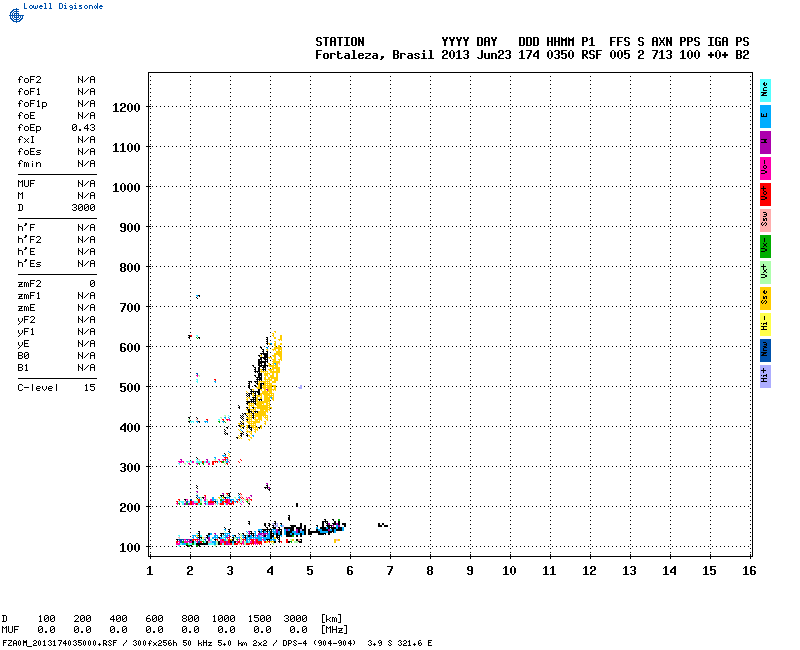The height and width of the screenshot is (650, 800).
Task: Click the B1 parameter label
Action: point(23,368)
